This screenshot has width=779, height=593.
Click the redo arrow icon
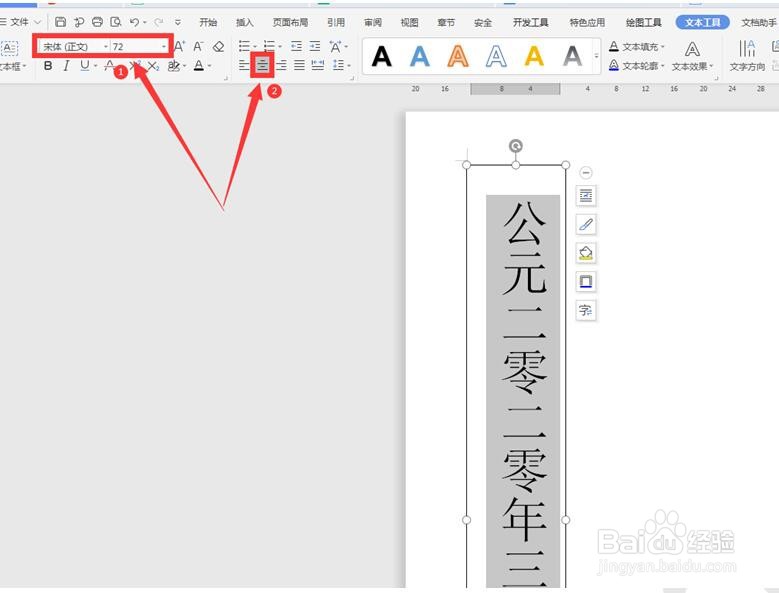click(159, 22)
